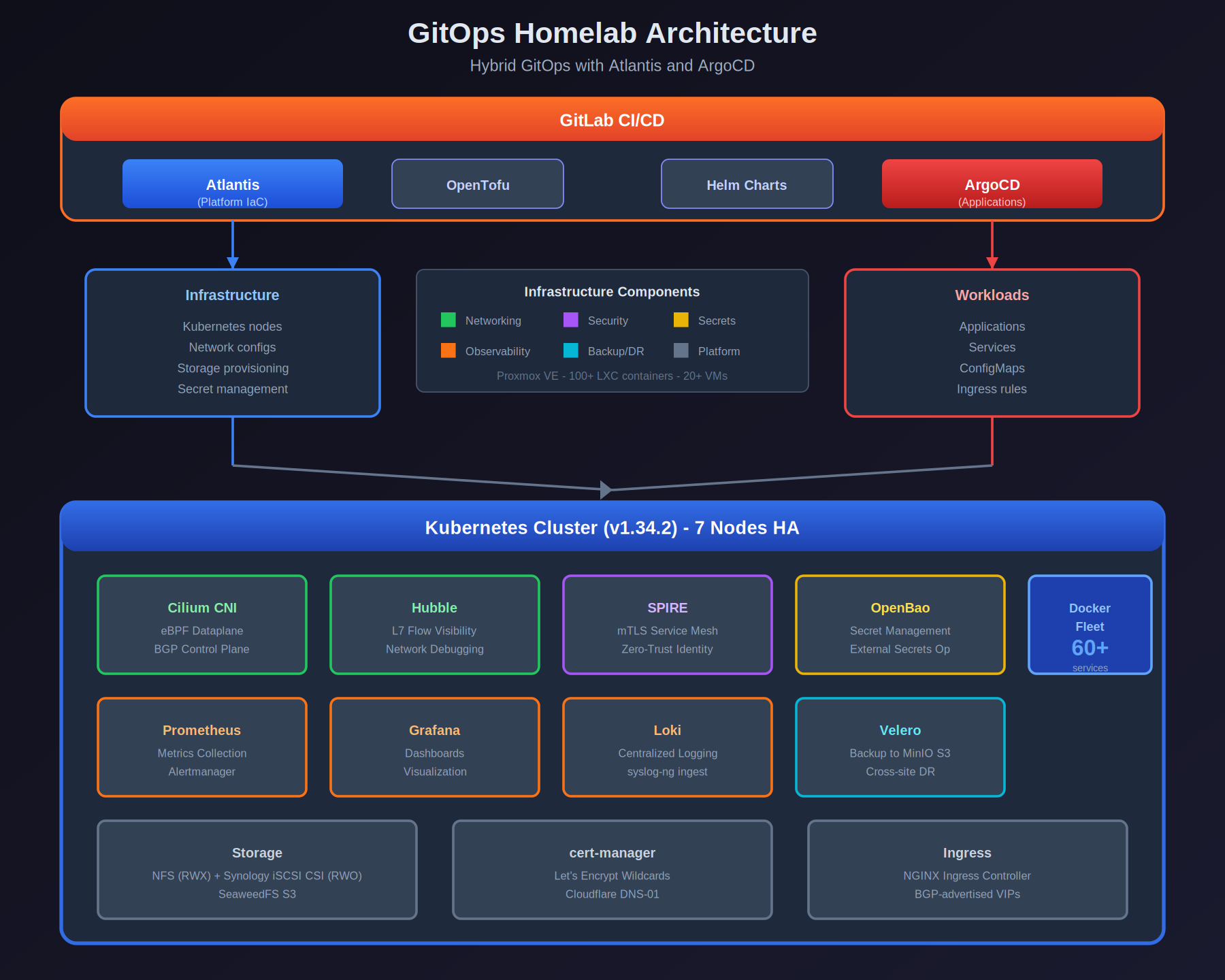Select the Atlantis Platform IaC node
The height and width of the screenshot is (980, 1225).
click(232, 184)
